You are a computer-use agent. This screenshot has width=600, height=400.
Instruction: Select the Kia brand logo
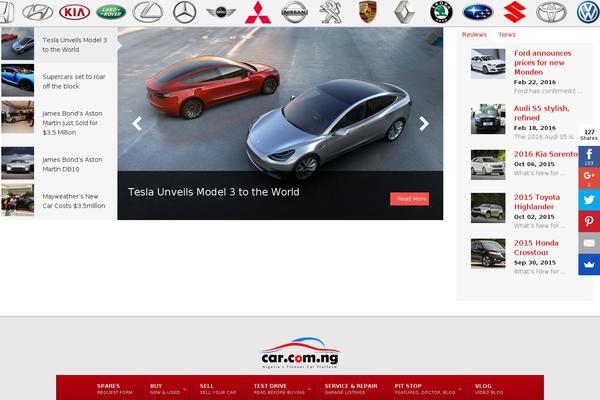75,12
